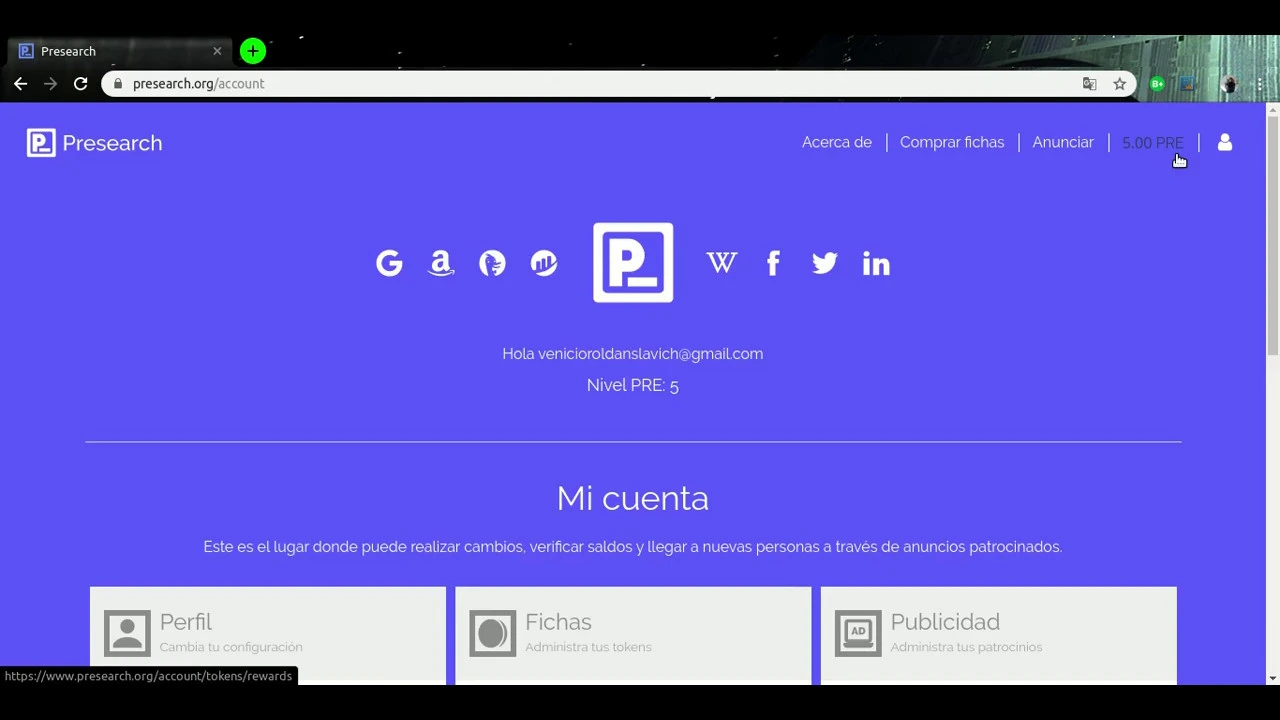Select the Google search provider icon

[389, 263]
